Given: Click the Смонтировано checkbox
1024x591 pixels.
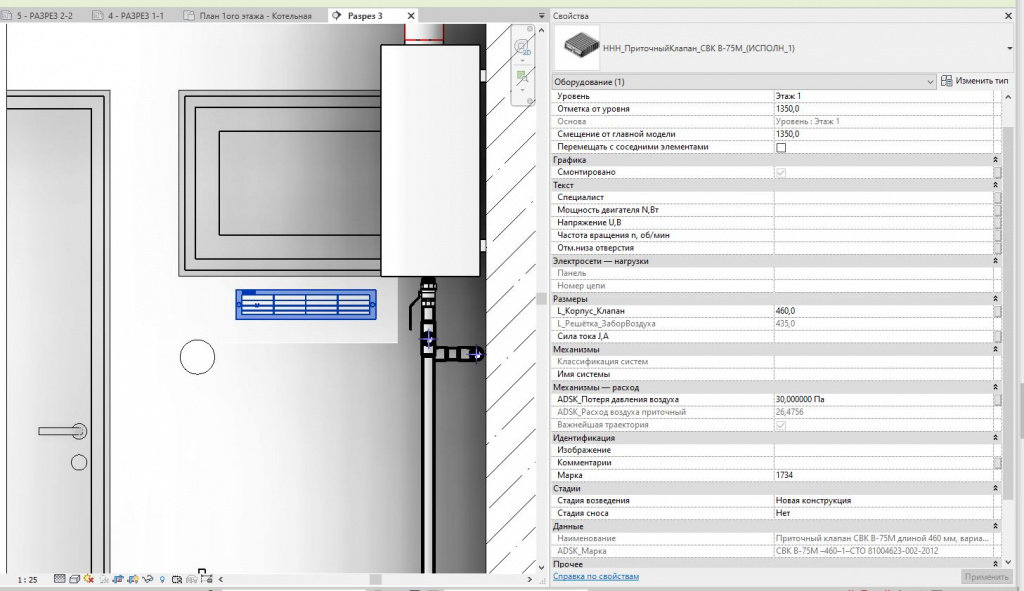Looking at the screenshot, I should coord(781,172).
